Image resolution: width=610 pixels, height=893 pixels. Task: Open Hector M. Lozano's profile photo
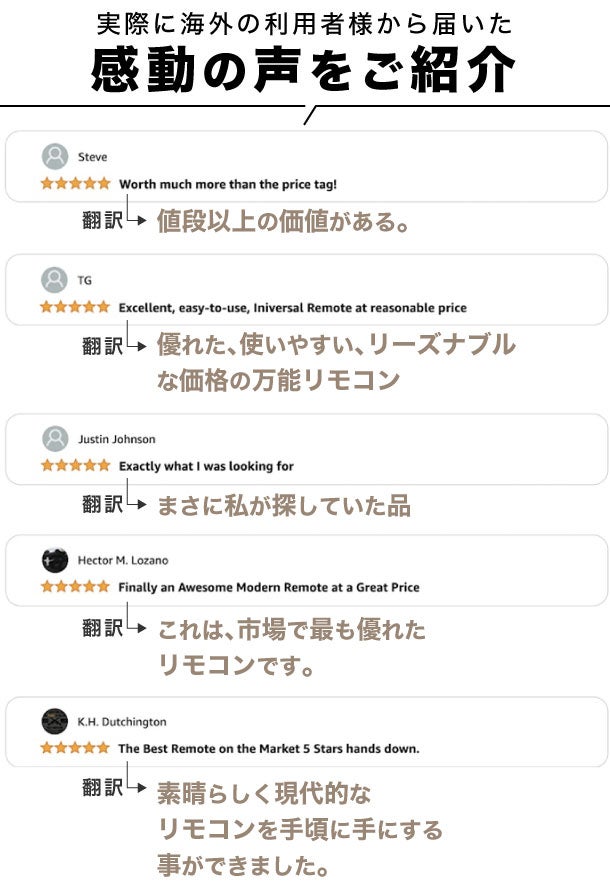[55, 560]
